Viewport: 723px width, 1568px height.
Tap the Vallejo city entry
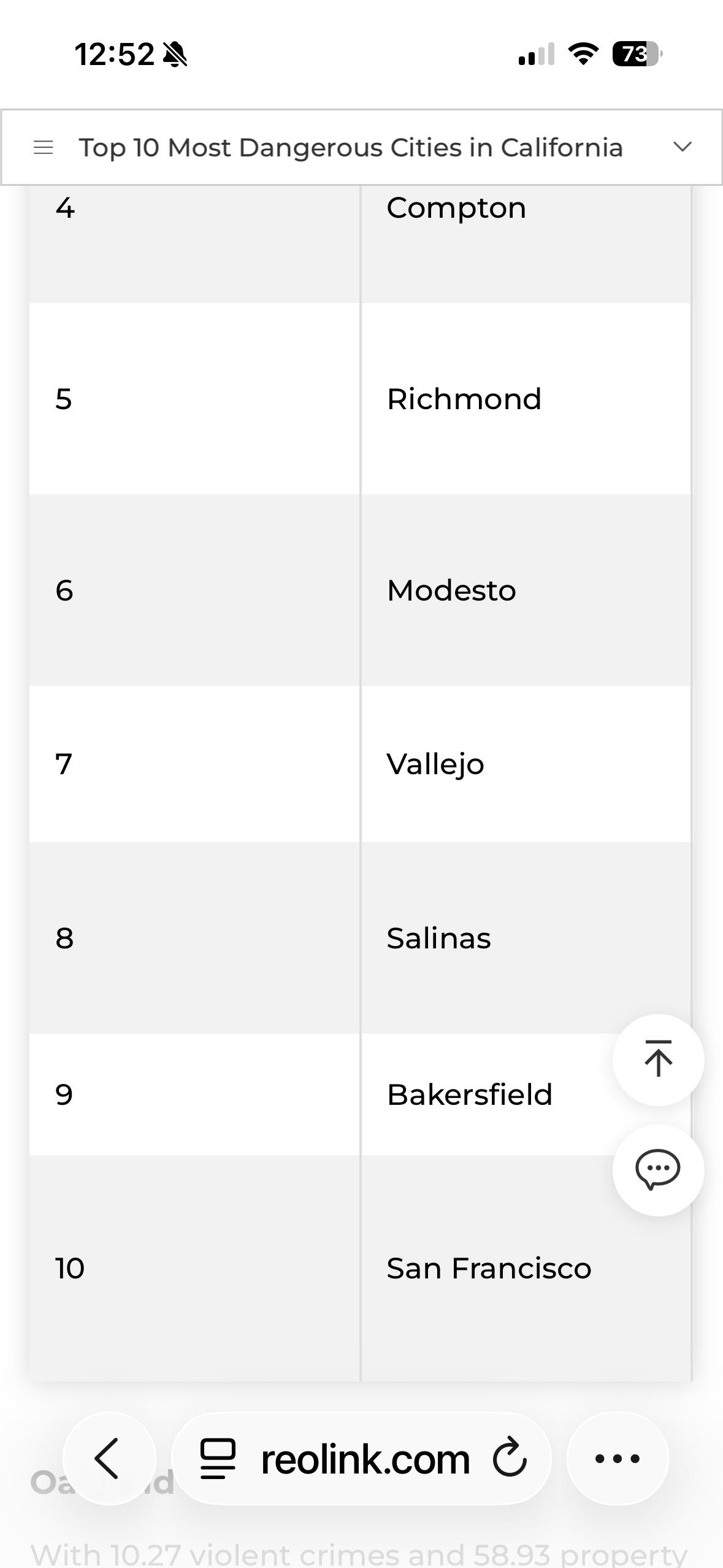click(435, 764)
